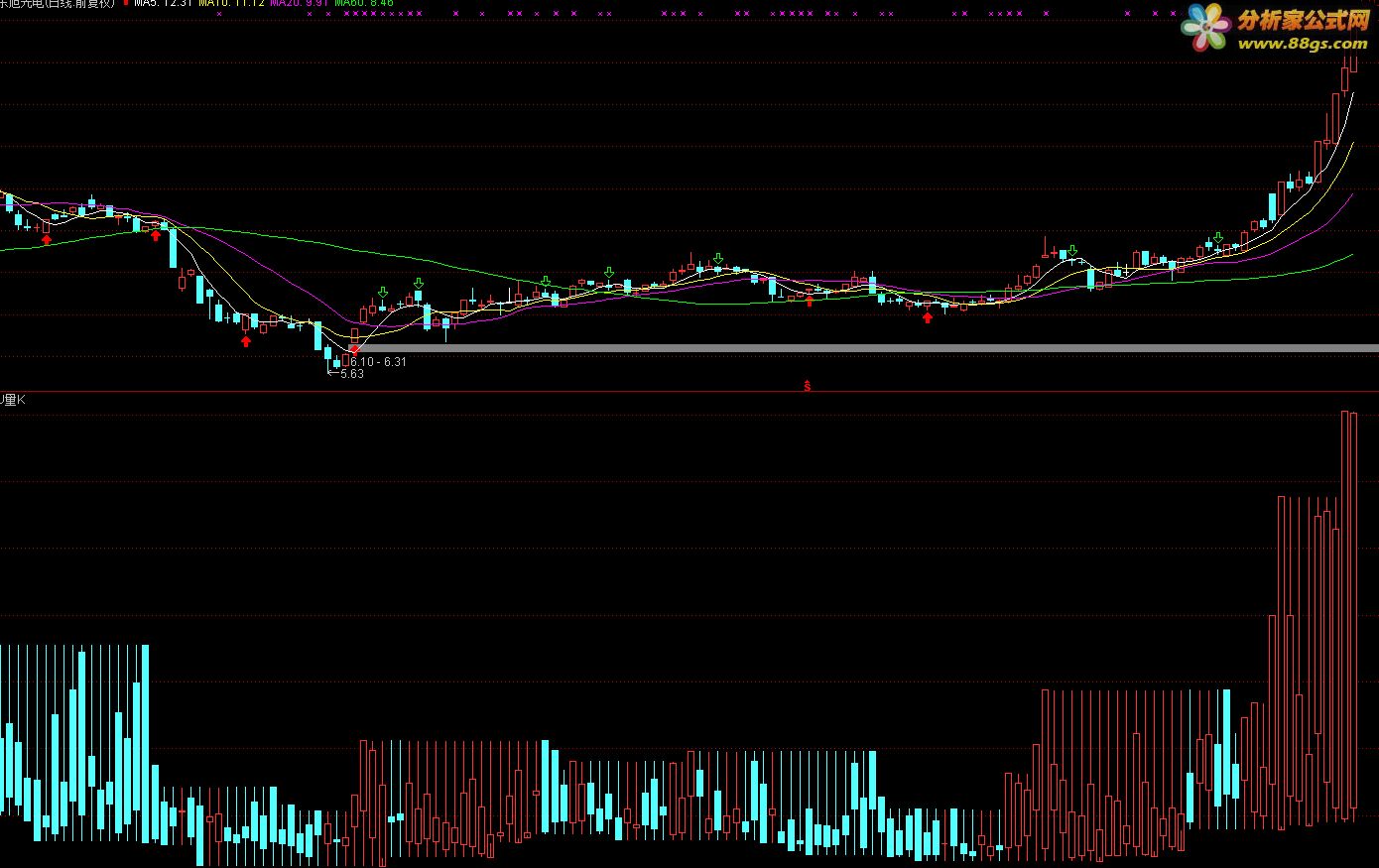1379x868 pixels.
Task: Select the magenta MA20: 9.91 label
Action: pos(299,3)
